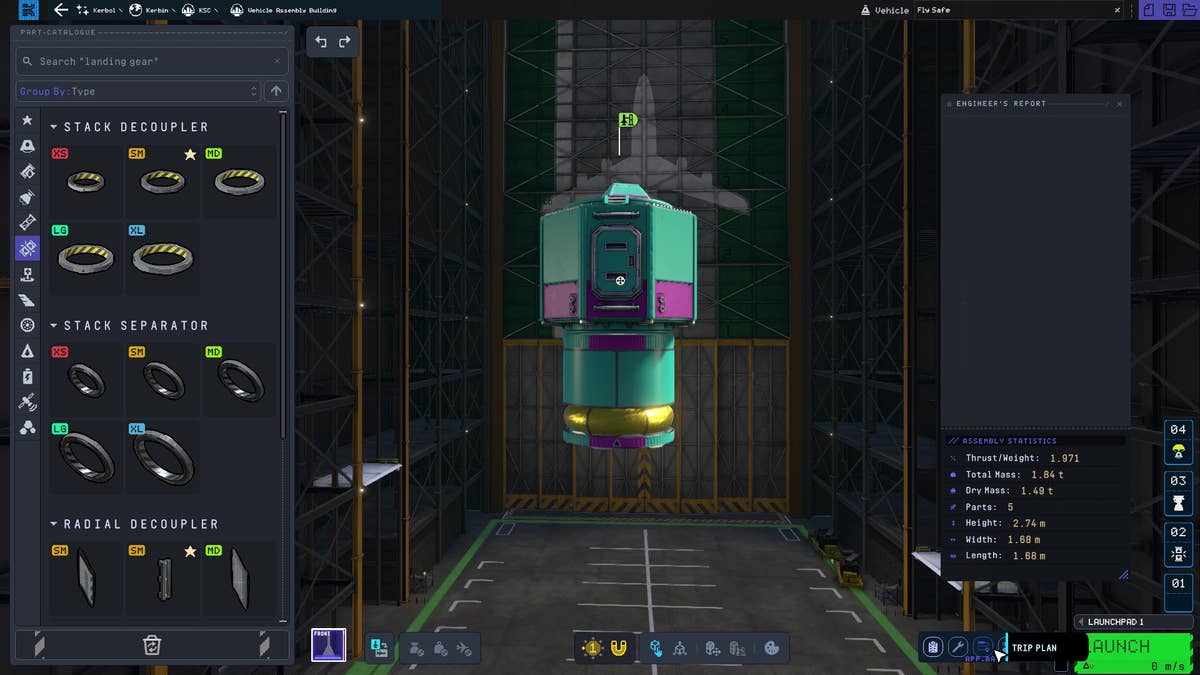Select the highlighted coupling parts category

pyautogui.click(x=27, y=248)
